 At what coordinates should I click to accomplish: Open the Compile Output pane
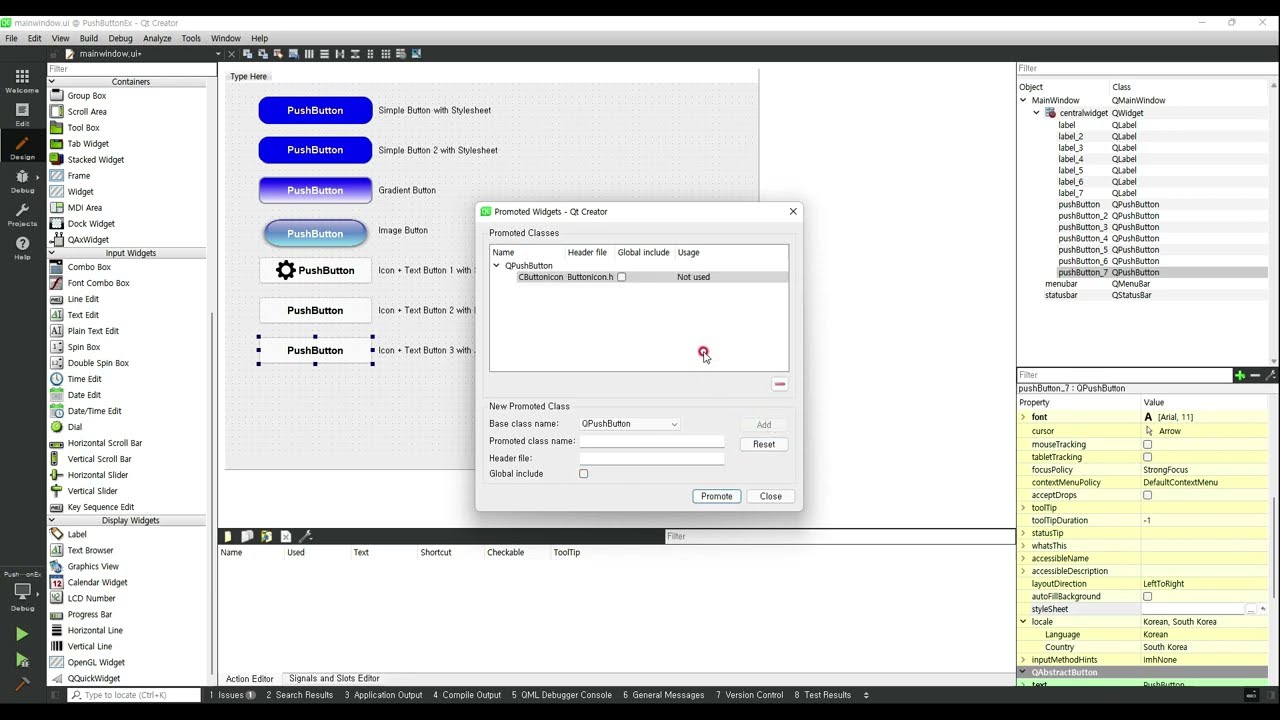(x=467, y=695)
